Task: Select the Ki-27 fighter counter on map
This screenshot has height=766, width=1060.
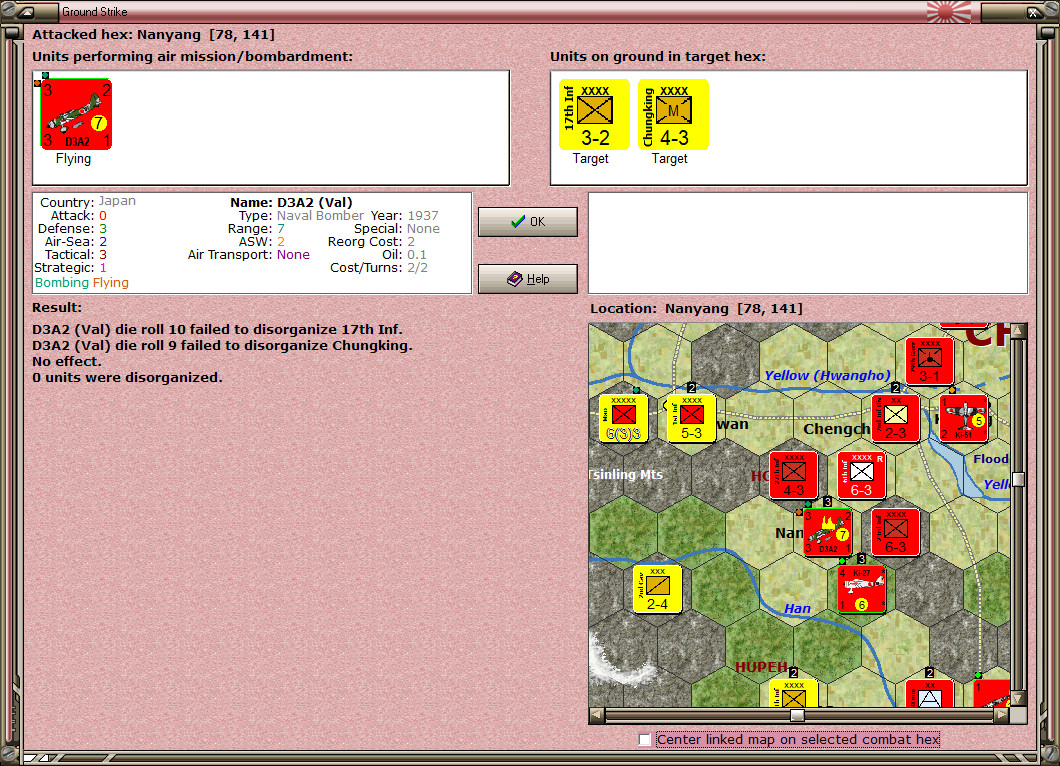Action: [x=861, y=590]
